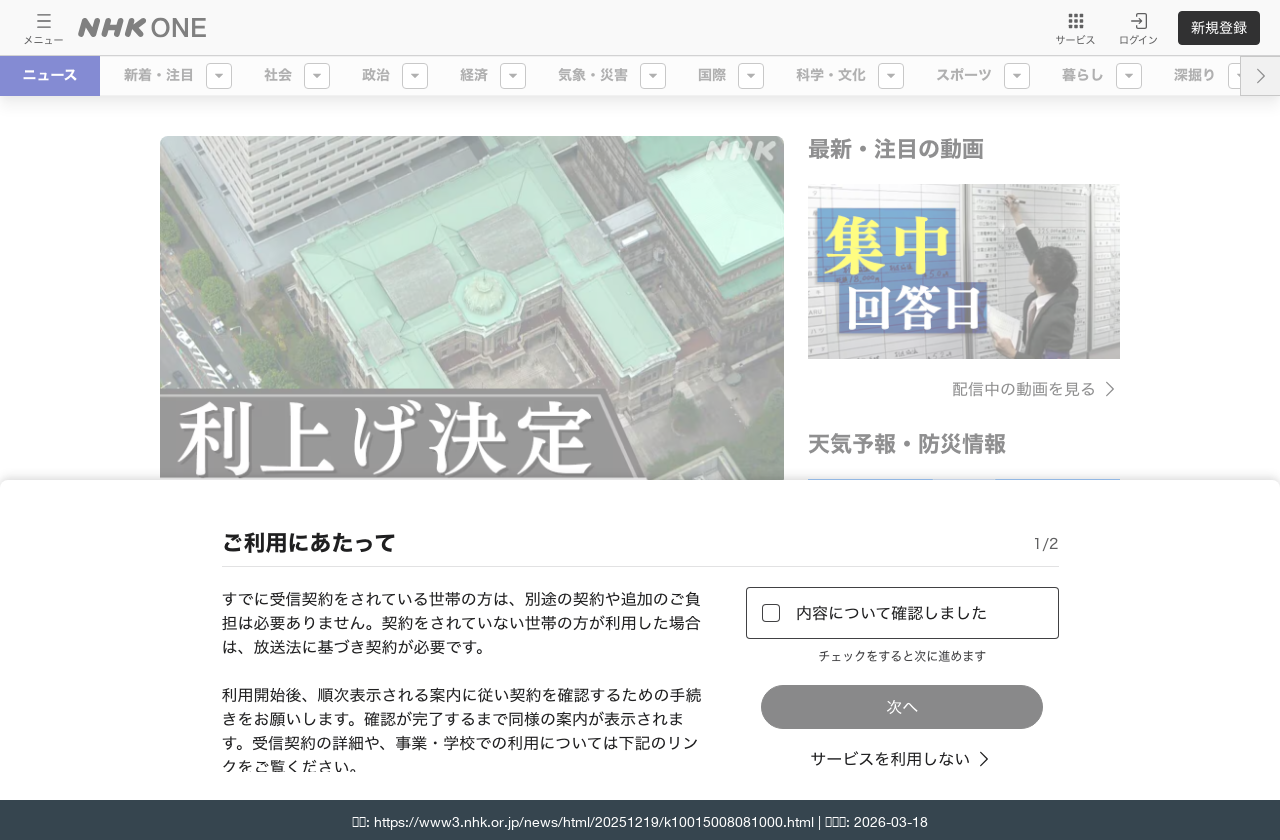Select the ニュース tab
Image resolution: width=1280 pixels, height=840 pixels.
pyautogui.click(x=50, y=74)
